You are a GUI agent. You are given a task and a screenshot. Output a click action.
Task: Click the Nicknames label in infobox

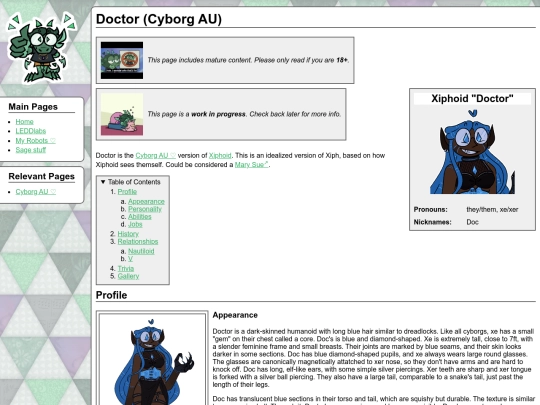pos(432,222)
